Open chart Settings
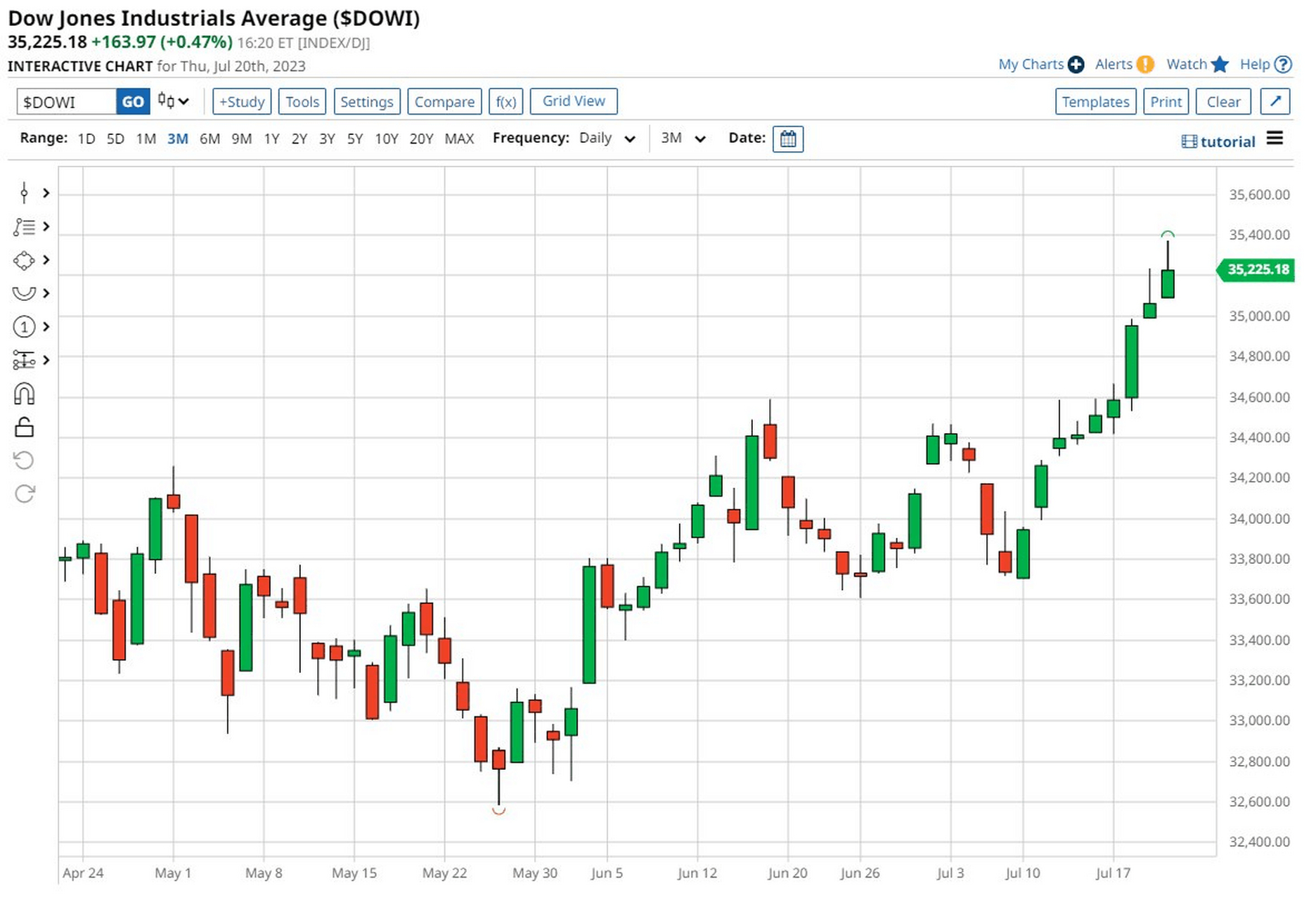 coord(367,101)
